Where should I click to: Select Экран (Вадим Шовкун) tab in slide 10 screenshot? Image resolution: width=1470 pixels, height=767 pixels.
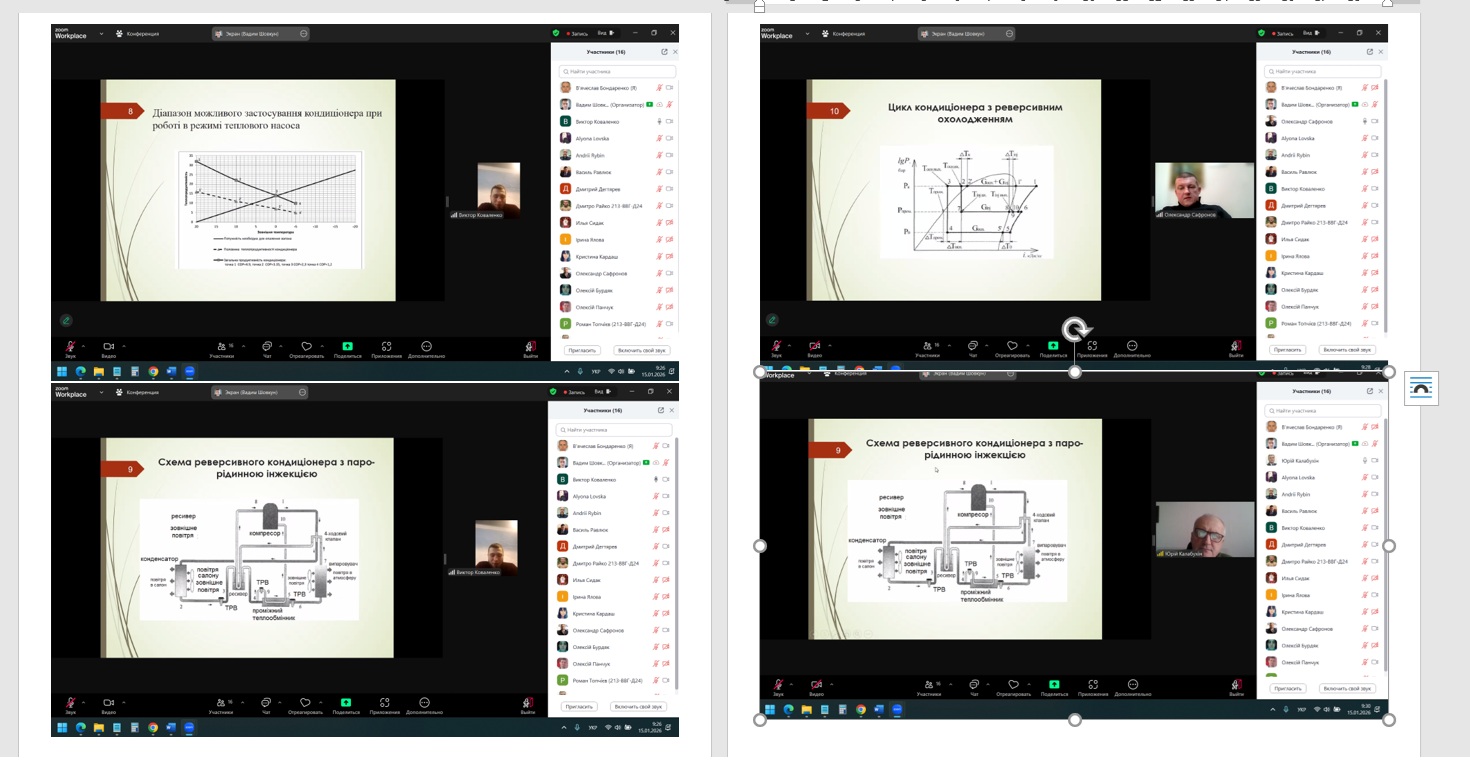pyautogui.click(x=964, y=34)
